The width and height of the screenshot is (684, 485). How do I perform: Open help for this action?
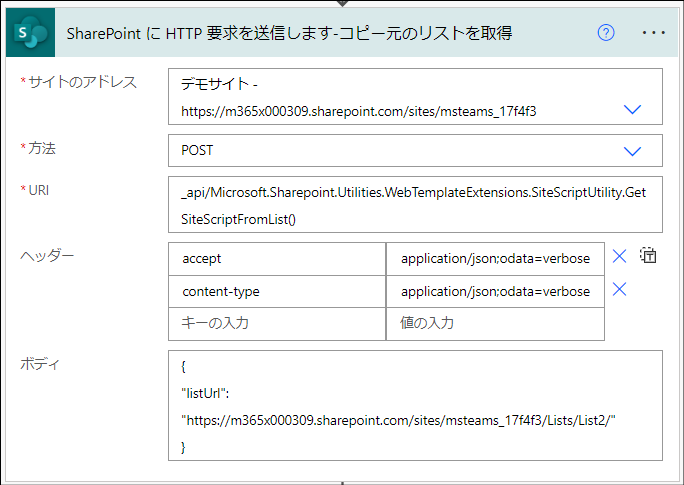pyautogui.click(x=606, y=33)
